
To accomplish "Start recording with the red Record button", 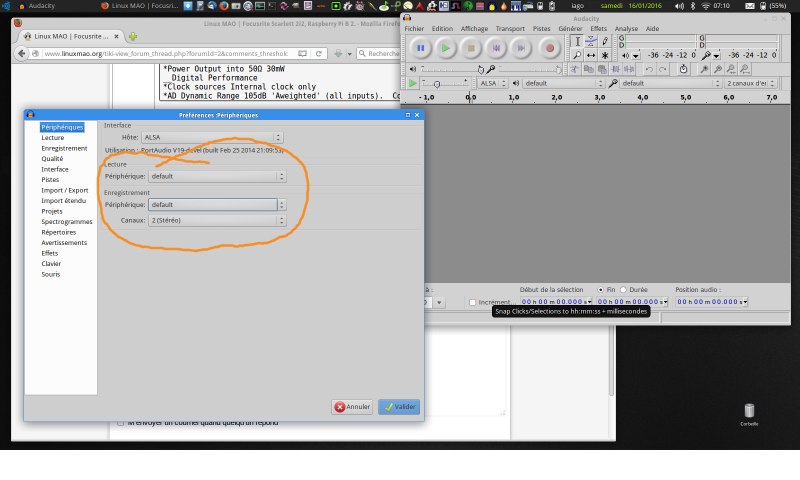I will [x=549, y=48].
